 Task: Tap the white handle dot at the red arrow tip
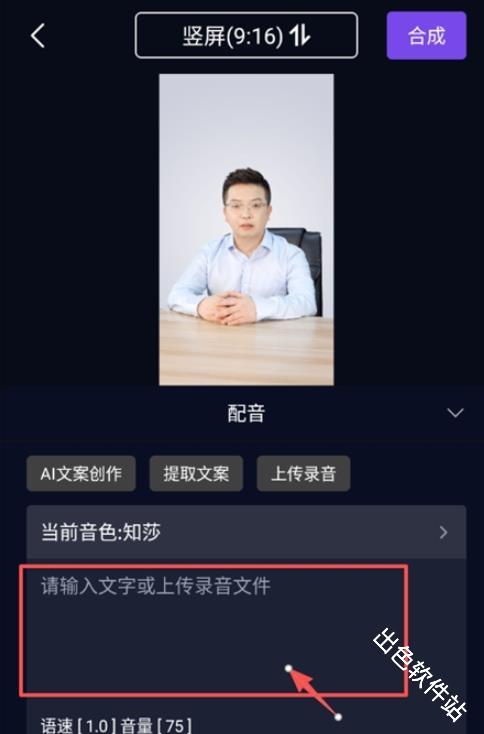[x=288, y=668]
